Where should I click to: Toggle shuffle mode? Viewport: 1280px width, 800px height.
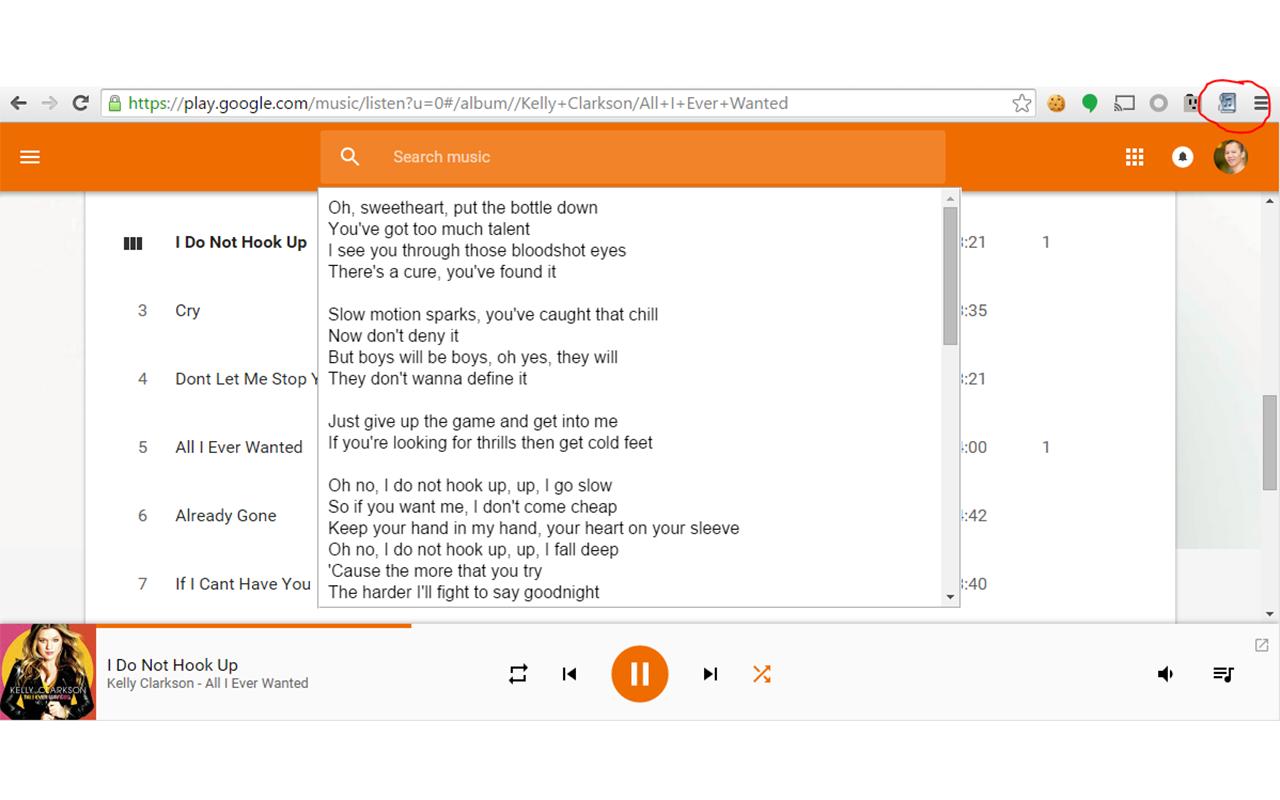pyautogui.click(x=762, y=674)
